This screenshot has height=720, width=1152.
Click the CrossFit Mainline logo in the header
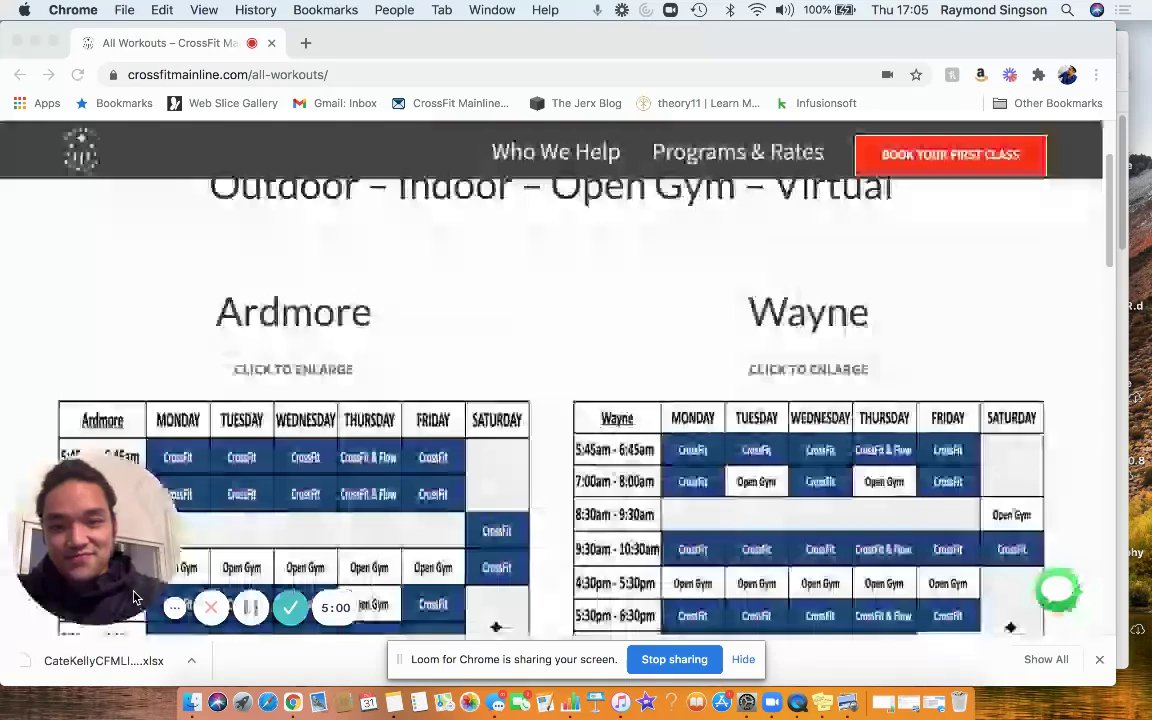coord(81,150)
